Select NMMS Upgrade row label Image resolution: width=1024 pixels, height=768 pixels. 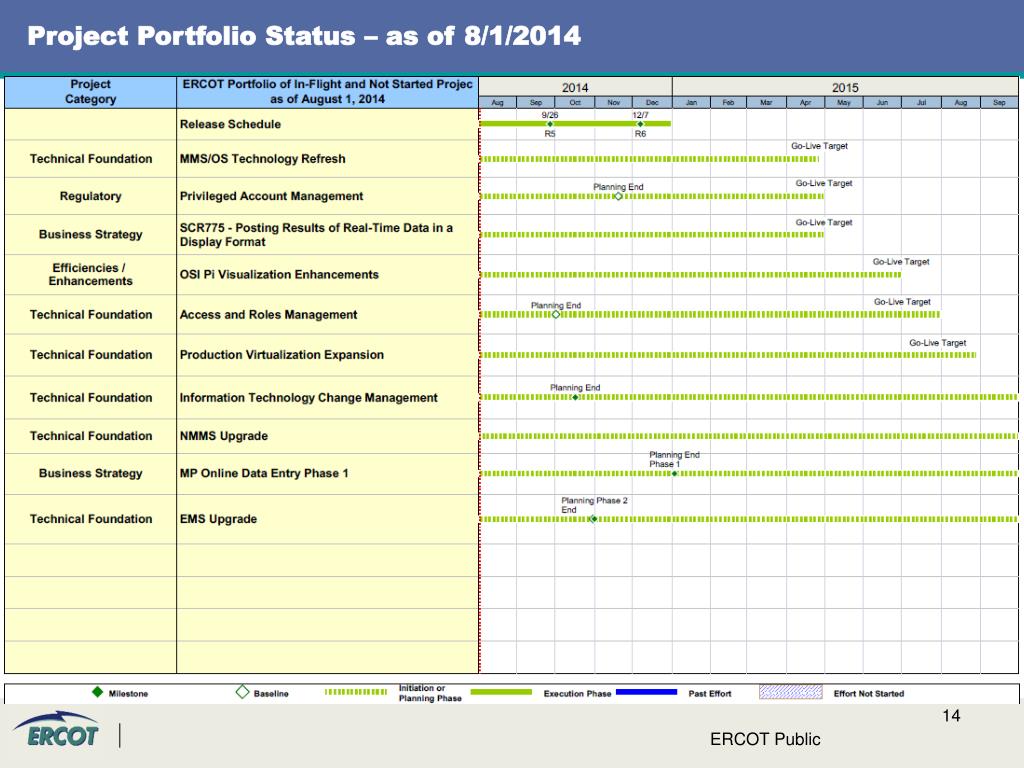click(x=223, y=436)
